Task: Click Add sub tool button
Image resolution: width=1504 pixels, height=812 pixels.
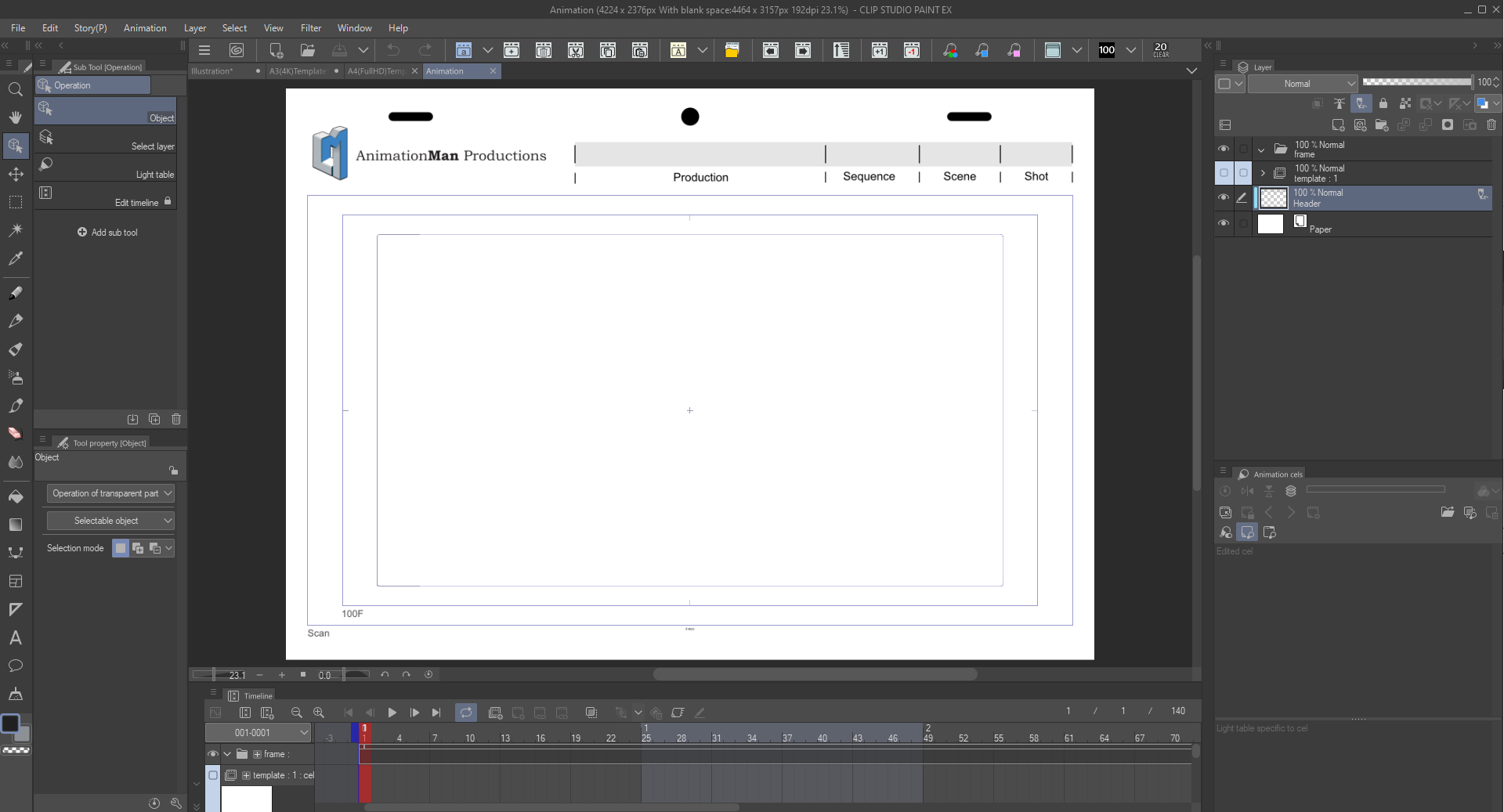Action: point(107,233)
